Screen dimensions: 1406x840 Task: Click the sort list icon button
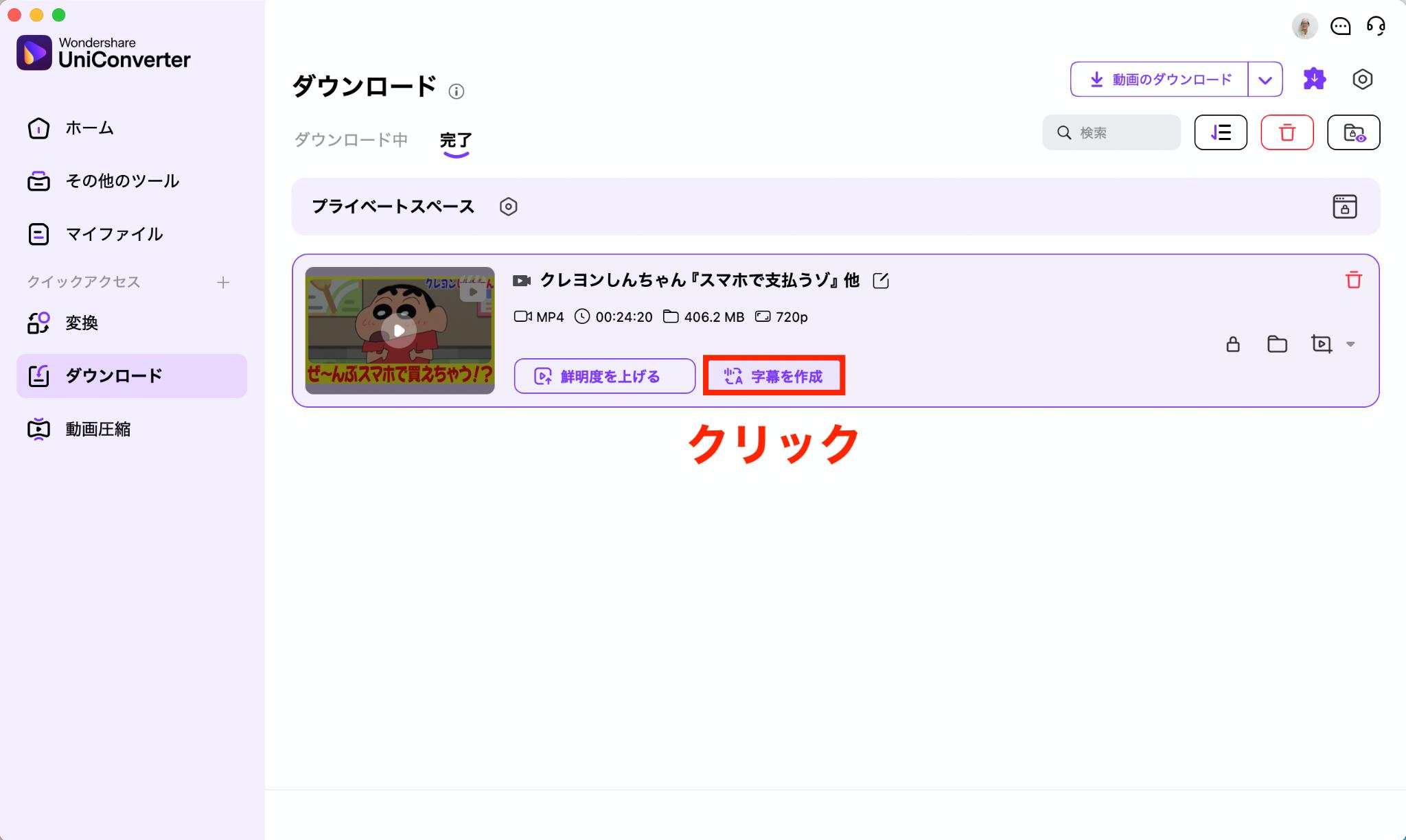point(1221,132)
